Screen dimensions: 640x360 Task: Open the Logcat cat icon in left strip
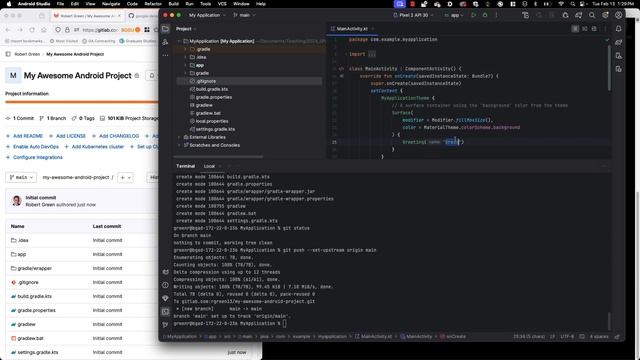pyautogui.click(x=165, y=272)
